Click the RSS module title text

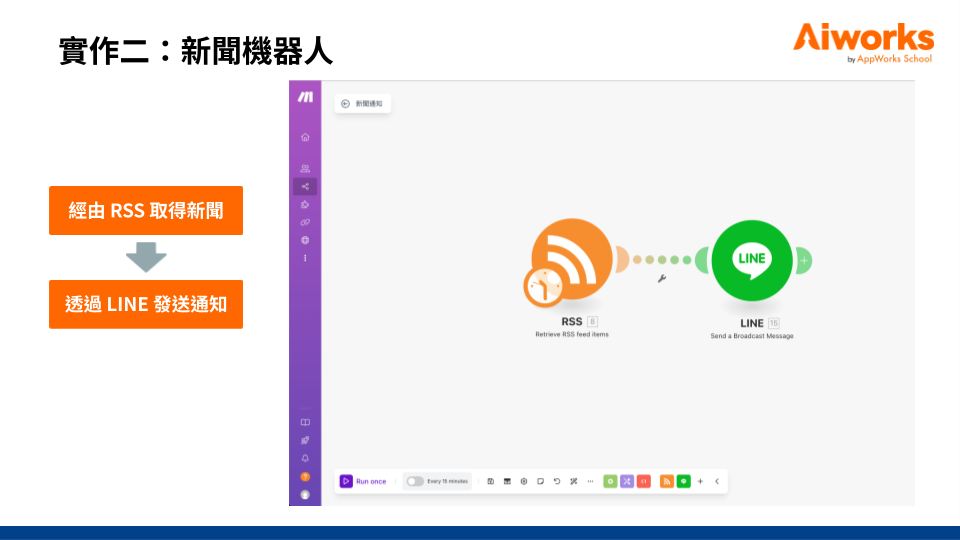point(572,321)
